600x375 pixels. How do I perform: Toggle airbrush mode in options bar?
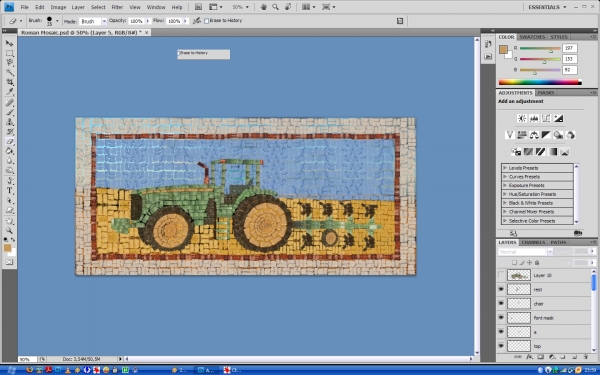click(x=197, y=21)
